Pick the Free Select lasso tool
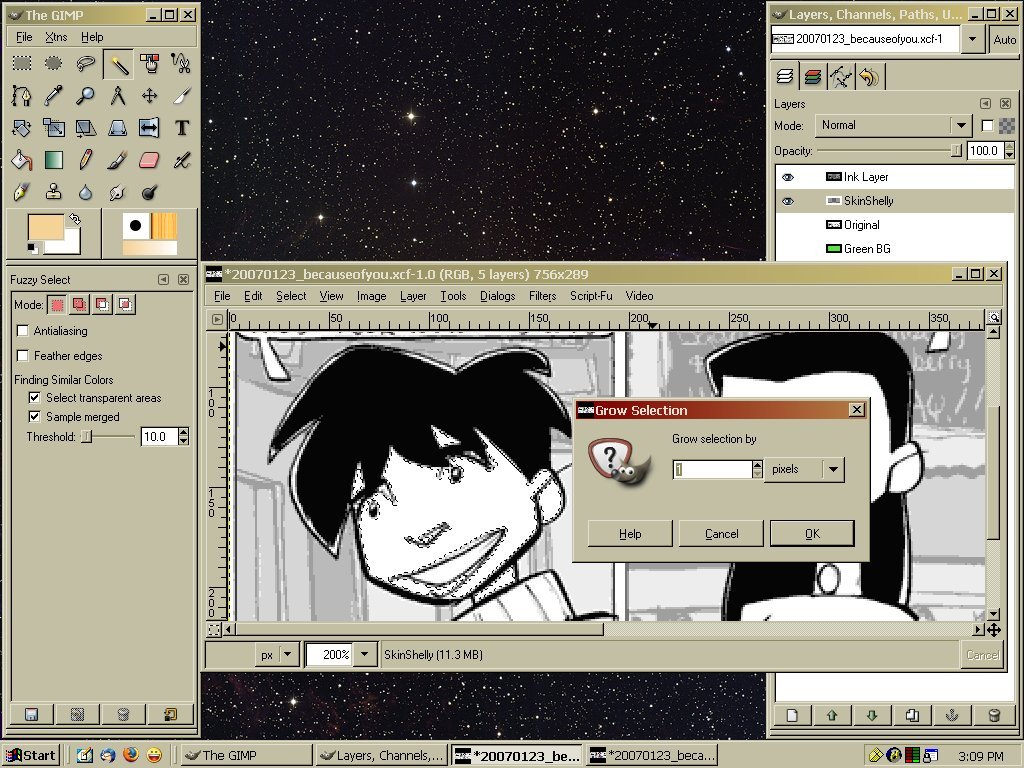 tap(86, 63)
